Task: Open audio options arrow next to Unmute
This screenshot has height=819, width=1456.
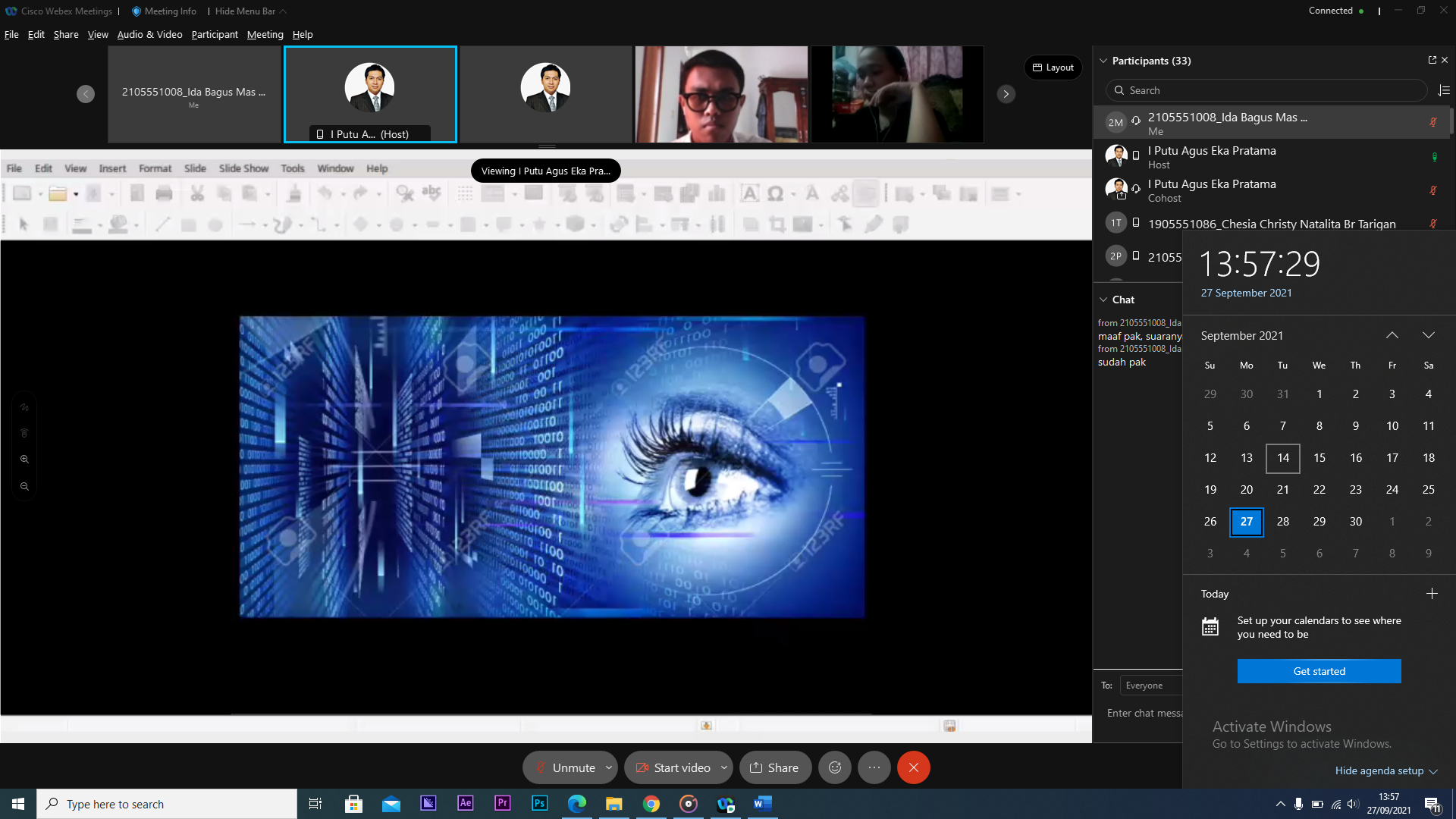Action: (x=609, y=767)
